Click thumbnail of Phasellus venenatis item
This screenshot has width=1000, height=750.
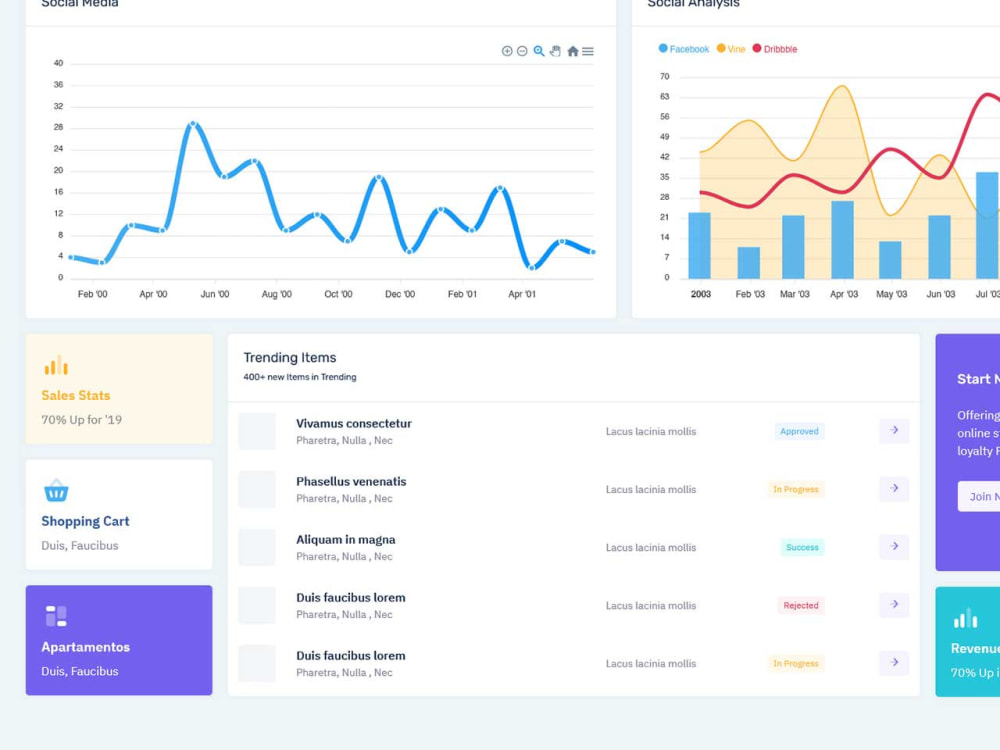pyautogui.click(x=257, y=489)
